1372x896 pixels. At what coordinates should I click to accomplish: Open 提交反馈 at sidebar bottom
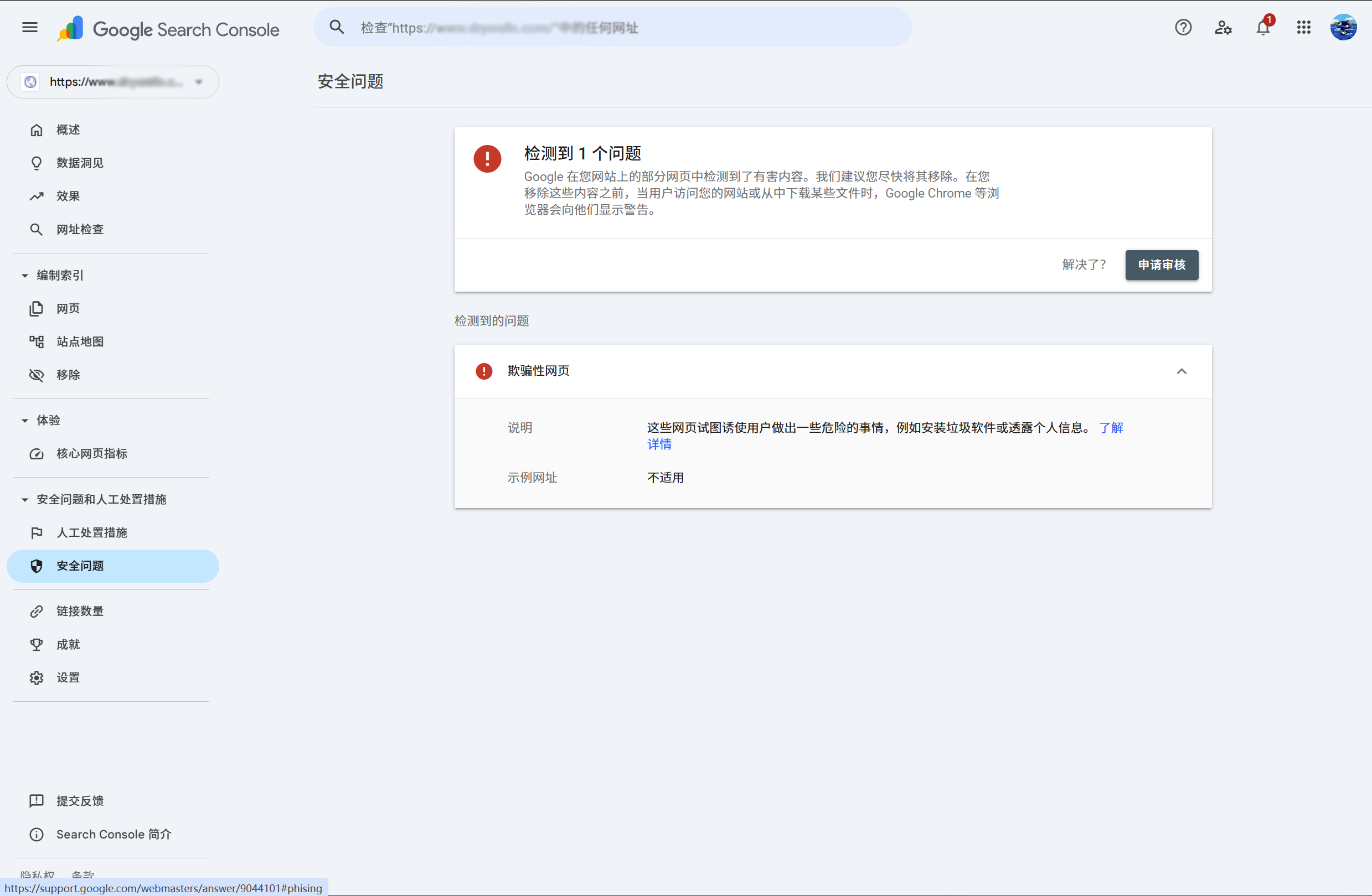tap(80, 800)
